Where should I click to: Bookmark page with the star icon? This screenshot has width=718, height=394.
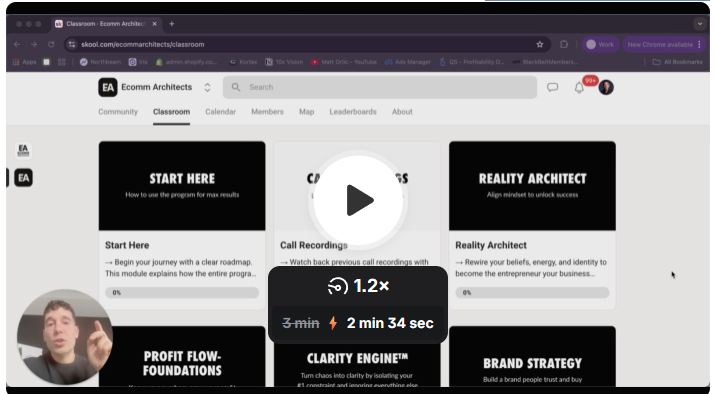click(540, 44)
